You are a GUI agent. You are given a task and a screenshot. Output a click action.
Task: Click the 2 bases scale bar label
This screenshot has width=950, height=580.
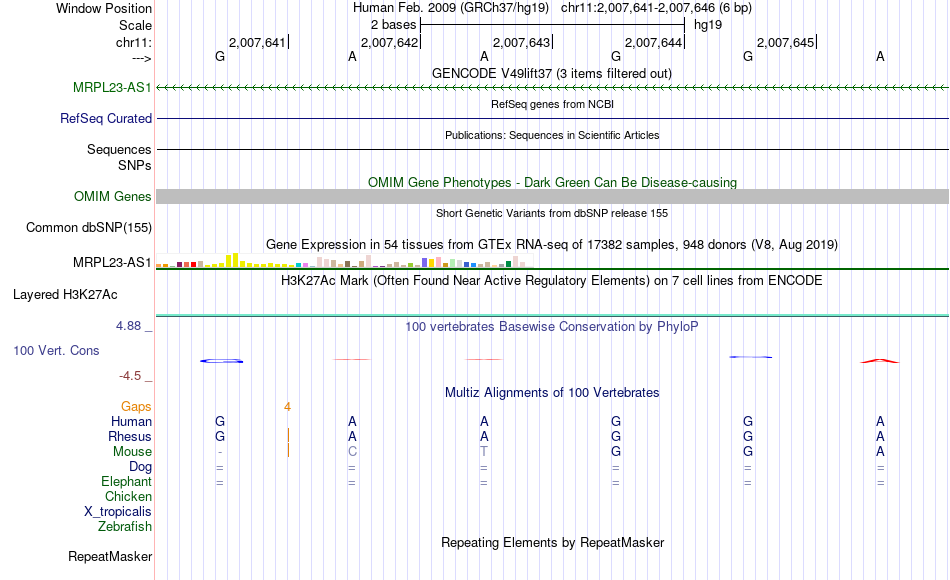[x=394, y=25]
